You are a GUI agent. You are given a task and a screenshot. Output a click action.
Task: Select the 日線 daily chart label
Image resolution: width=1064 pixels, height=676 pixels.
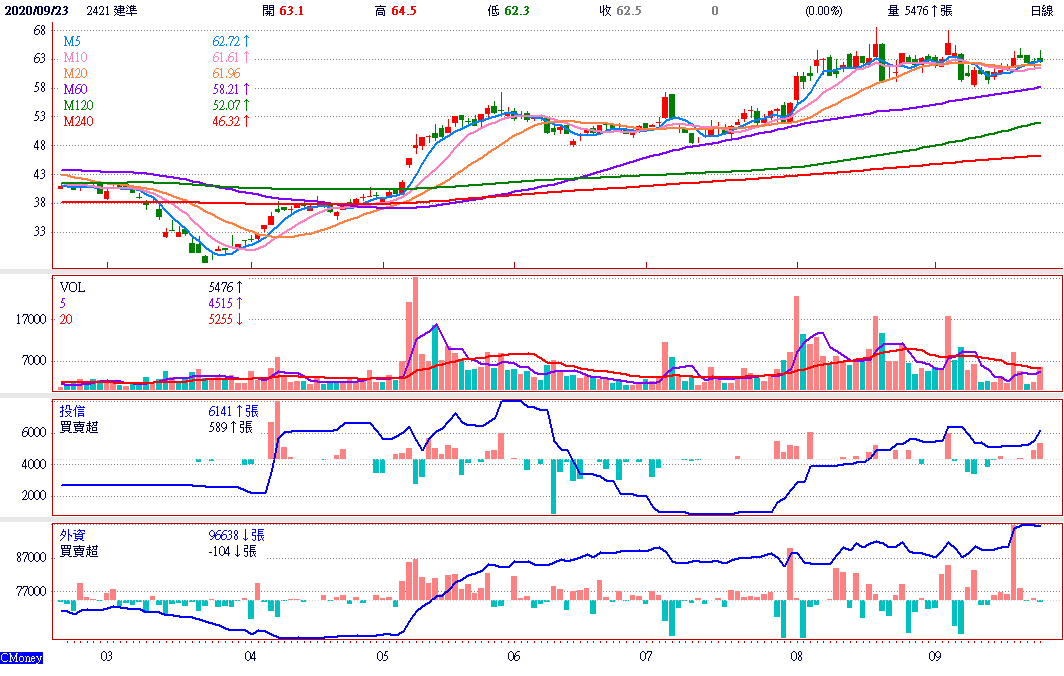point(1042,10)
